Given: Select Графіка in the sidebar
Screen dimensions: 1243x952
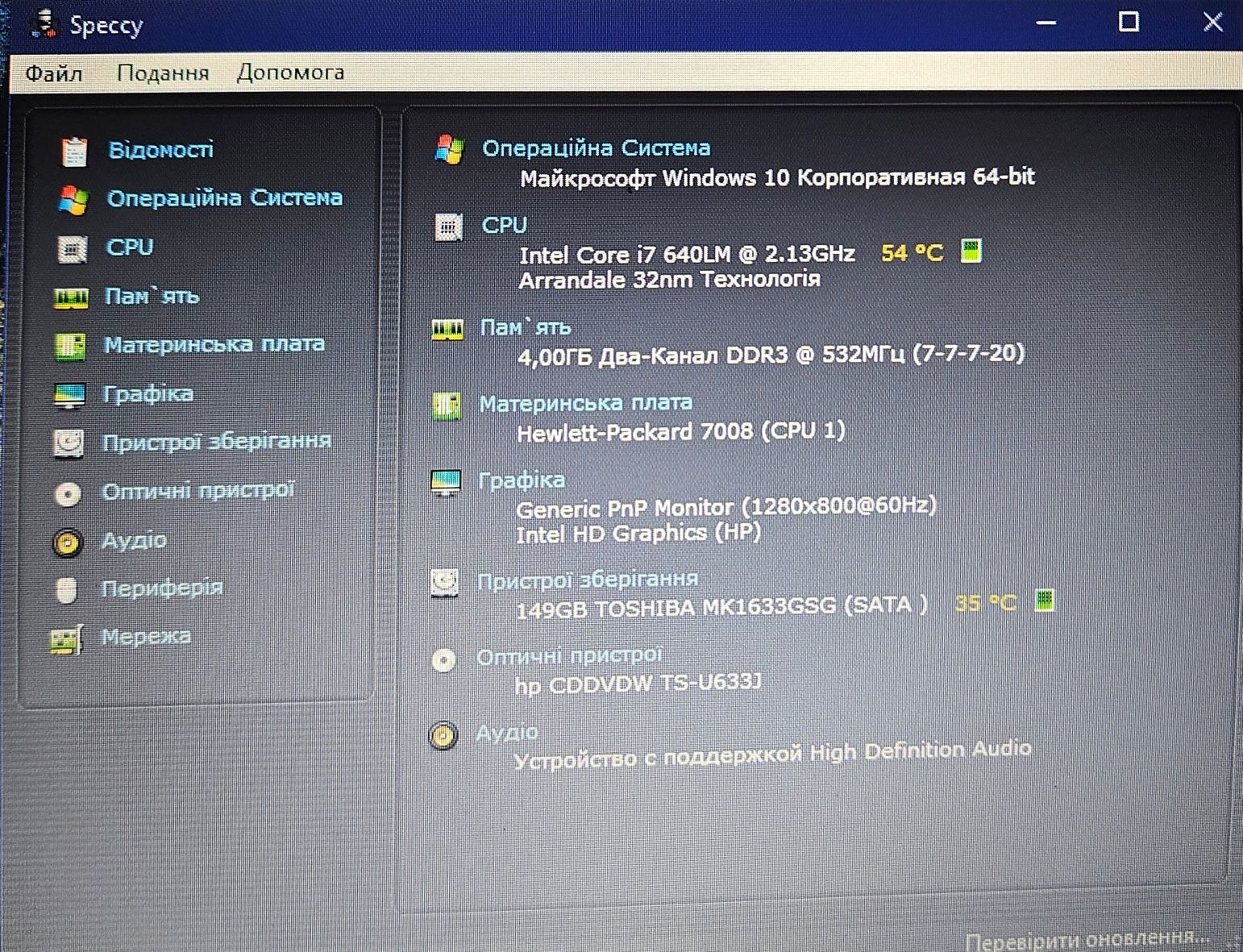Looking at the screenshot, I should point(148,393).
